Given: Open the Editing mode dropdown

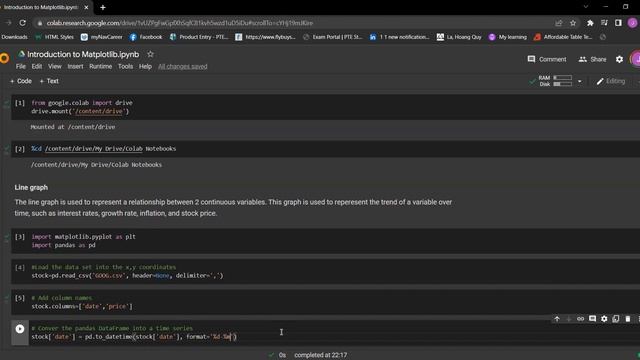Looking at the screenshot, I should (x=611, y=81).
